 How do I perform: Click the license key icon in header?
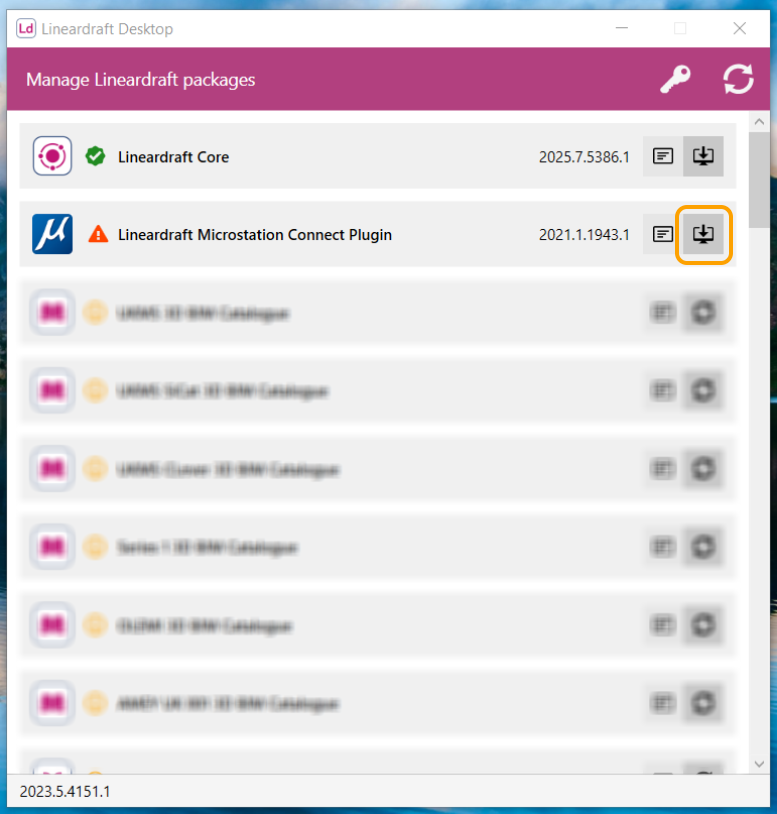coord(675,79)
